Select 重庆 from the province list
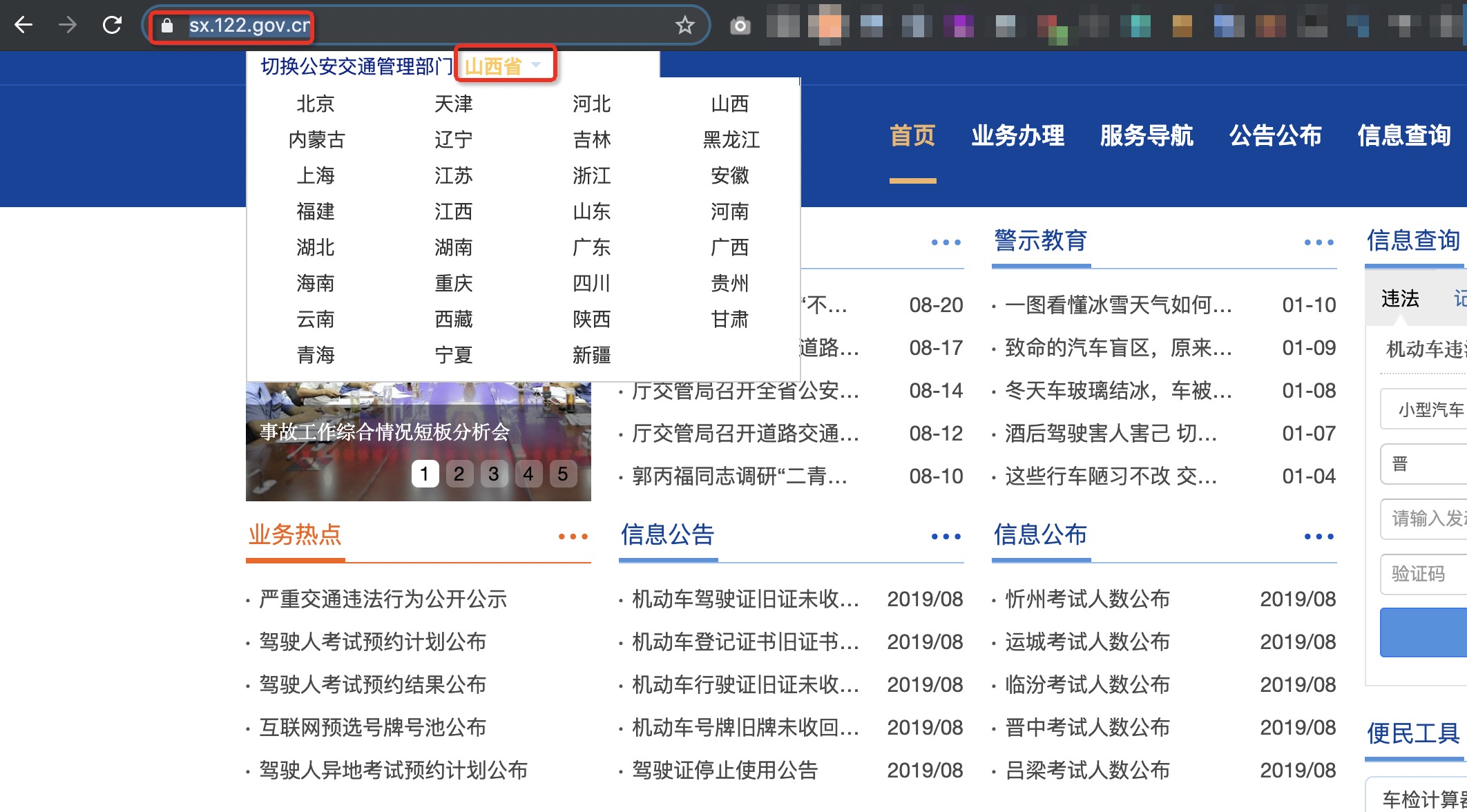The height and width of the screenshot is (812, 1467). tap(454, 283)
